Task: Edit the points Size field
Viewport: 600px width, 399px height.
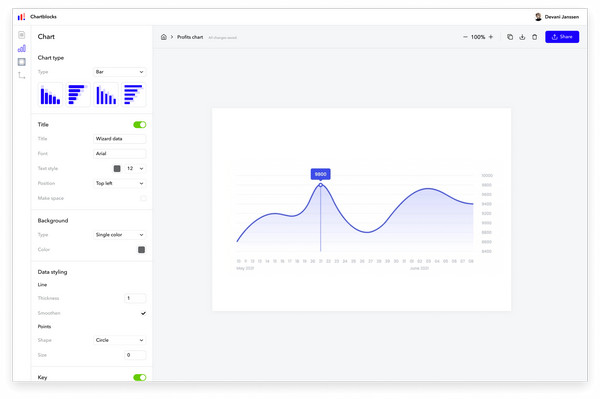Action: point(135,355)
